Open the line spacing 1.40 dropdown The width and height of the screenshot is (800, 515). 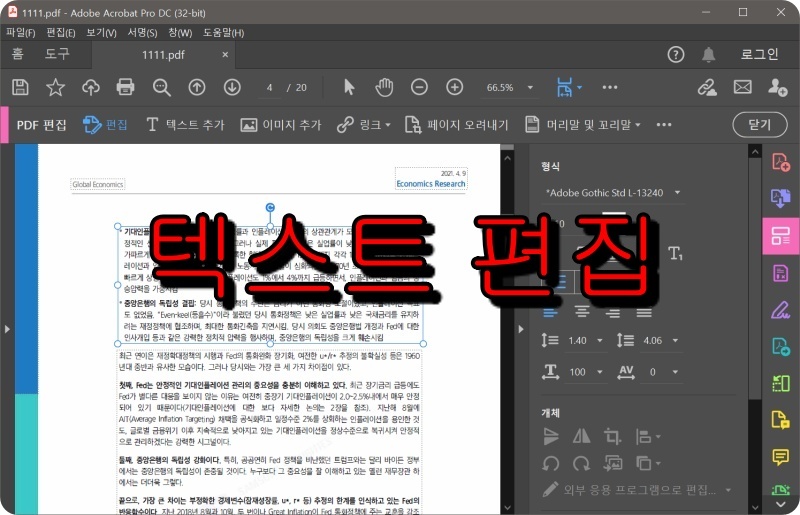600,340
